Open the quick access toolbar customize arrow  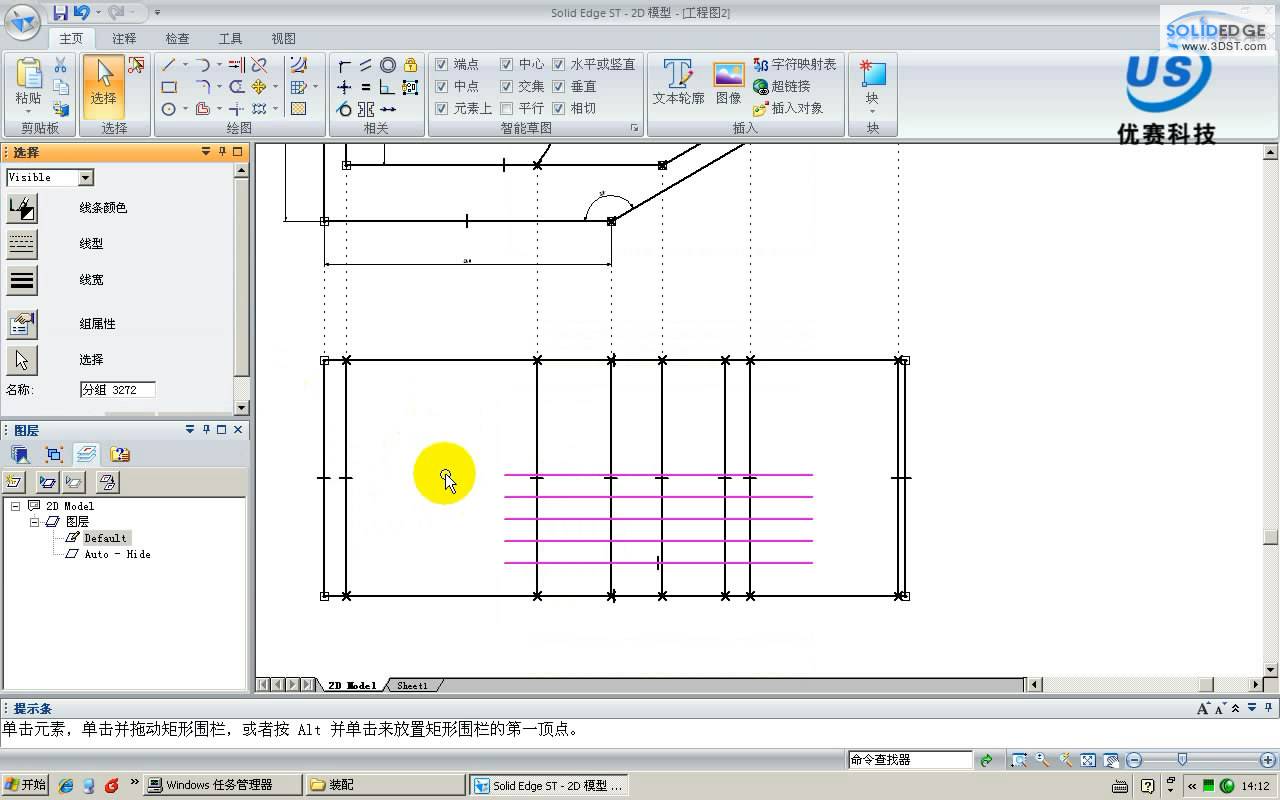click(x=157, y=13)
